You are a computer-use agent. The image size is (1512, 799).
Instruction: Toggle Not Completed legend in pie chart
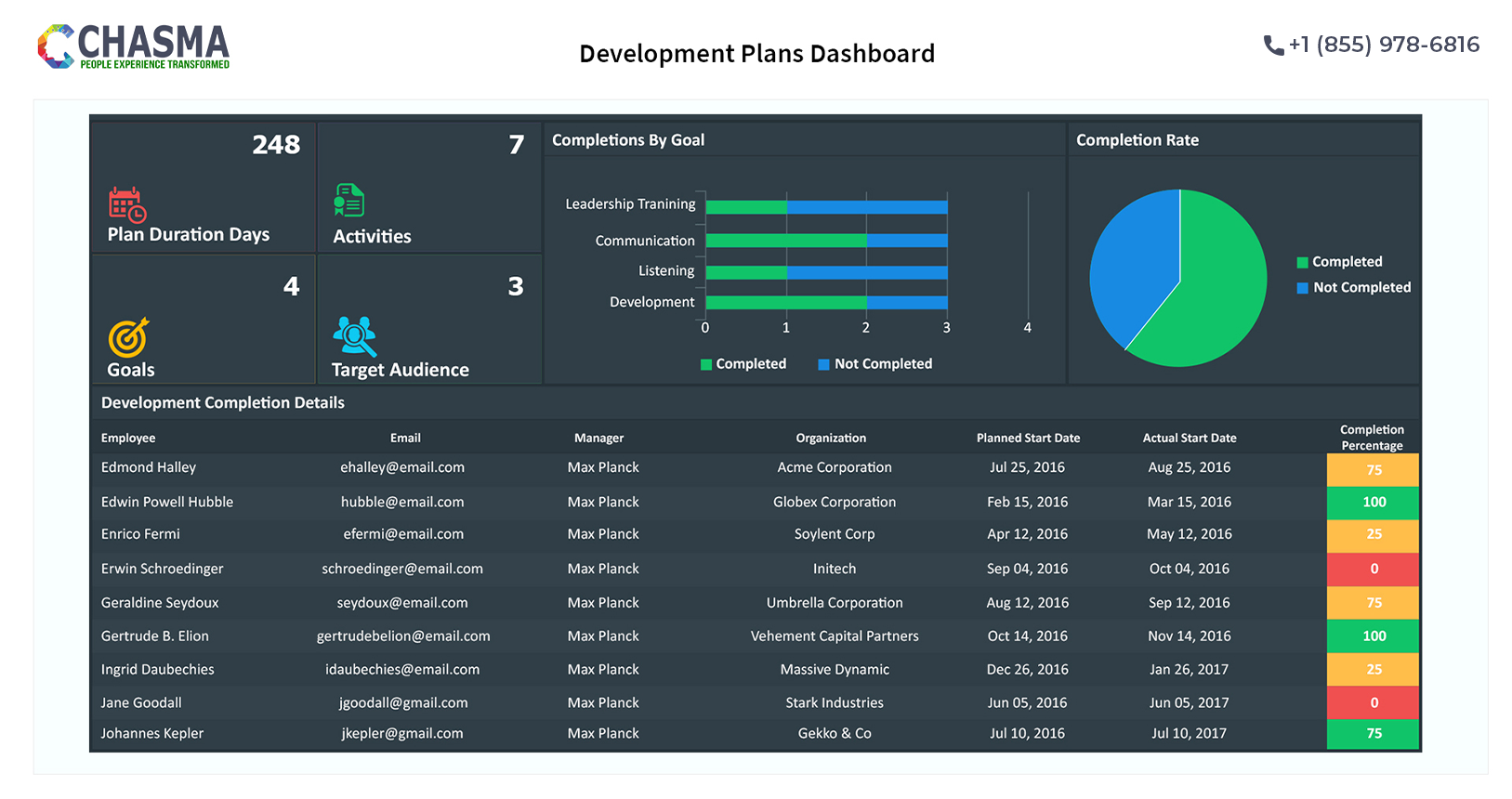pos(1353,288)
